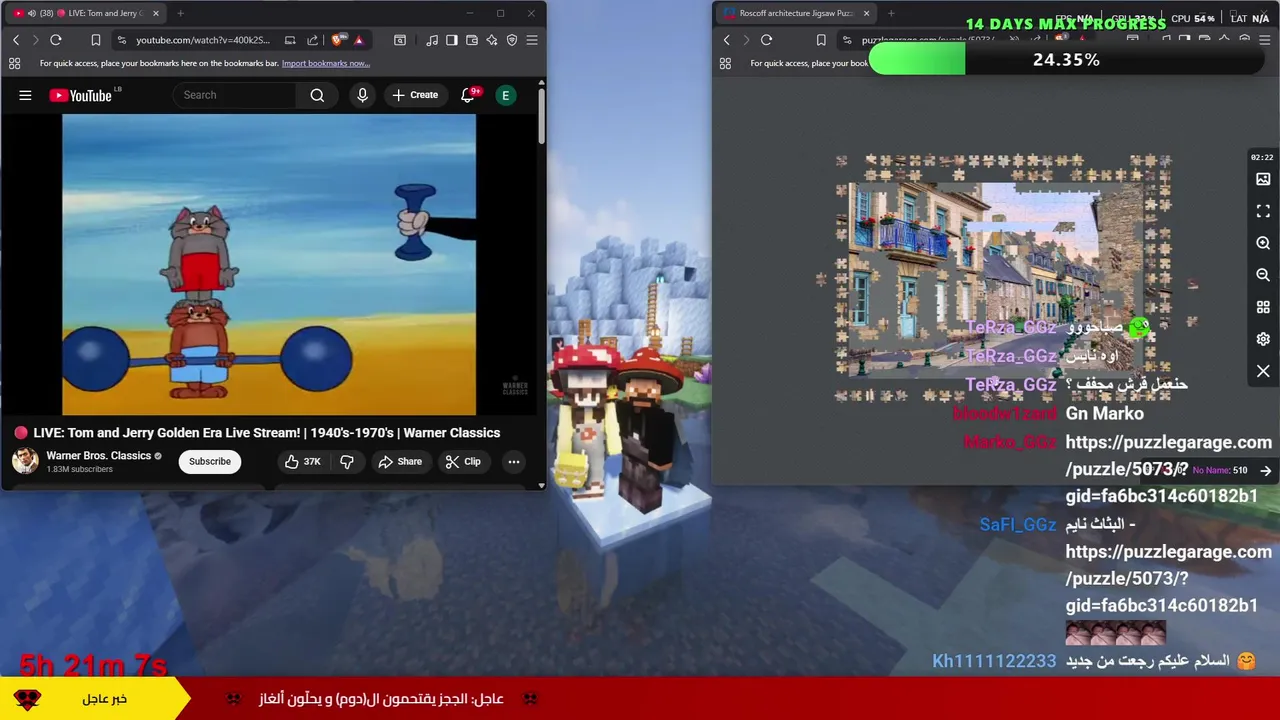Go back in the puzzle browser window
This screenshot has height=720, width=1280.
click(x=727, y=40)
